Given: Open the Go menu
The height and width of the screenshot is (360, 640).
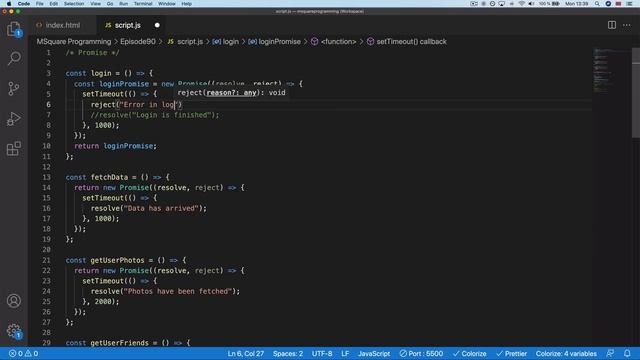Looking at the screenshot, I should [x=110, y=4].
